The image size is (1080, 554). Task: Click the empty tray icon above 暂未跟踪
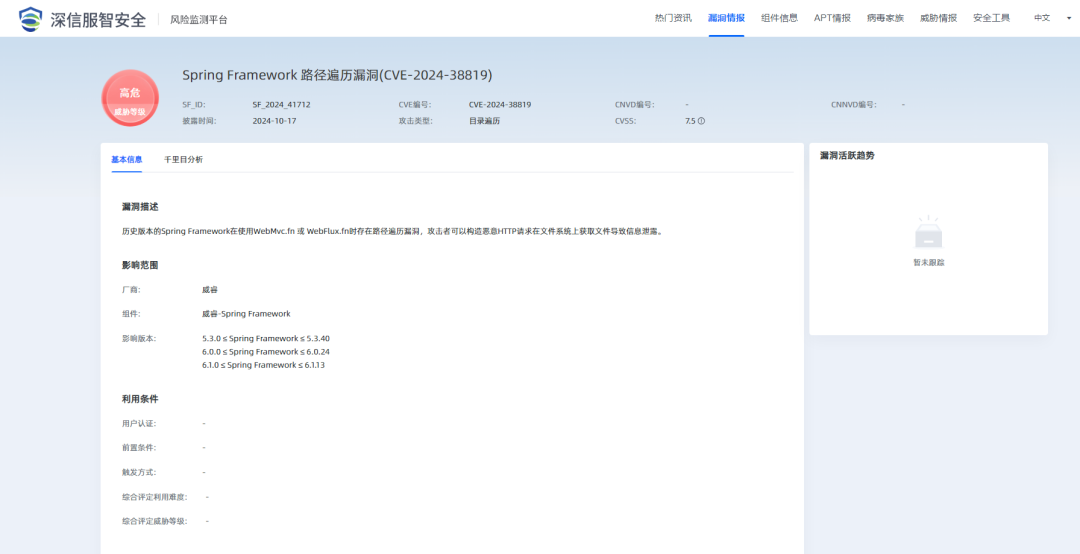coord(928,232)
